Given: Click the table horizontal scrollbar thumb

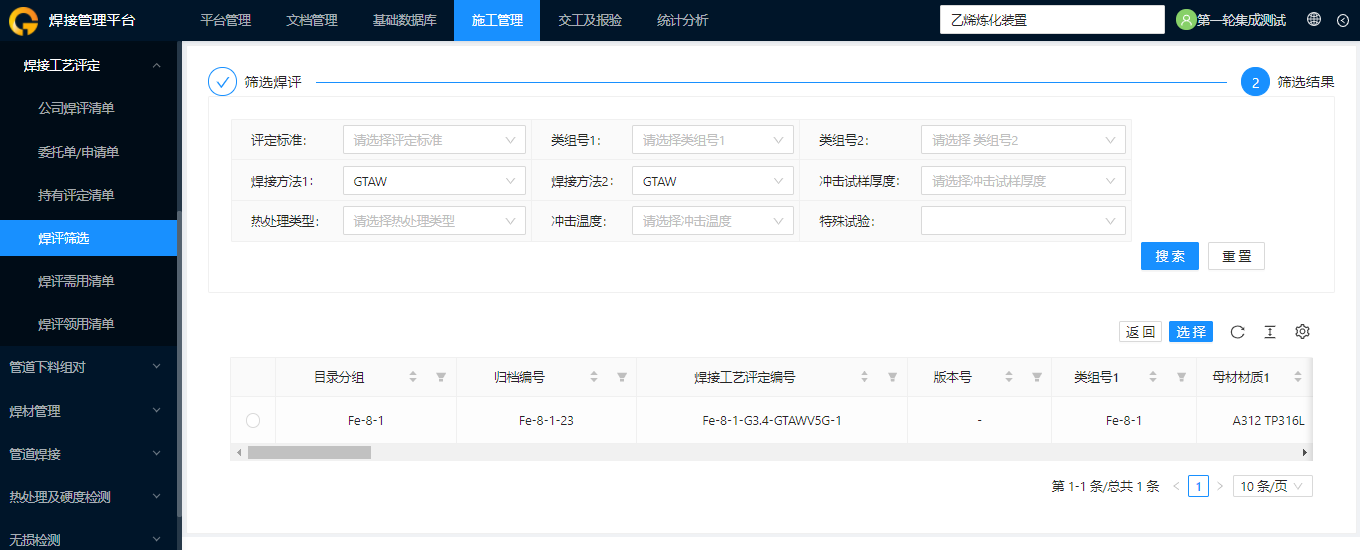Looking at the screenshot, I should [309, 452].
